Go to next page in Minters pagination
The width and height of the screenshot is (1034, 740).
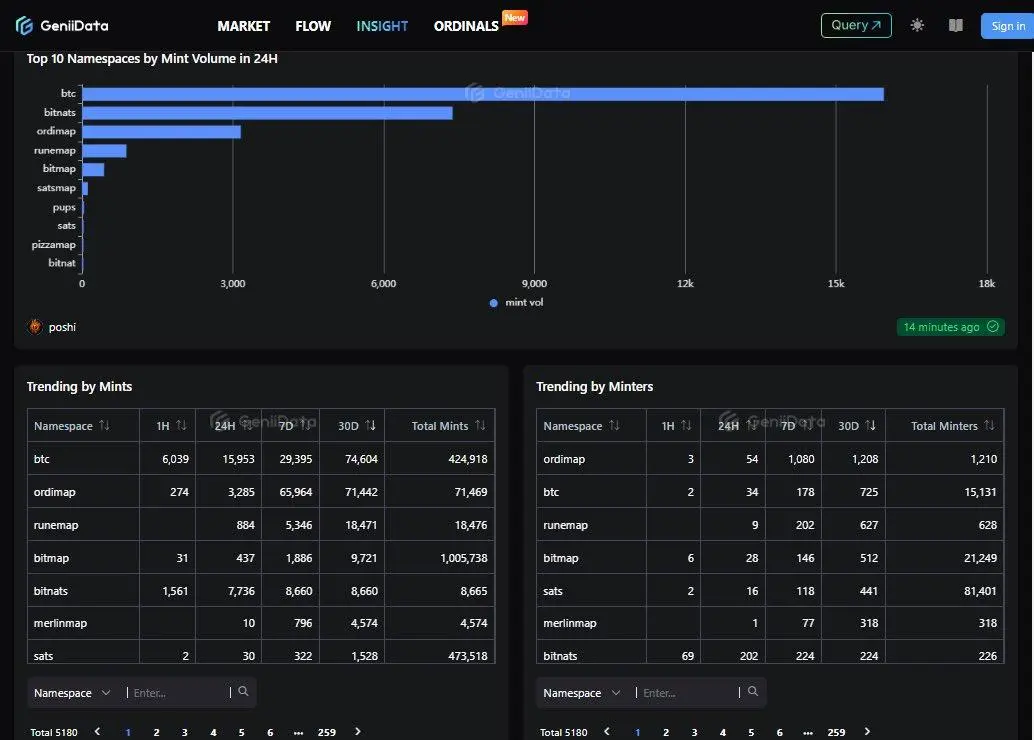click(867, 731)
